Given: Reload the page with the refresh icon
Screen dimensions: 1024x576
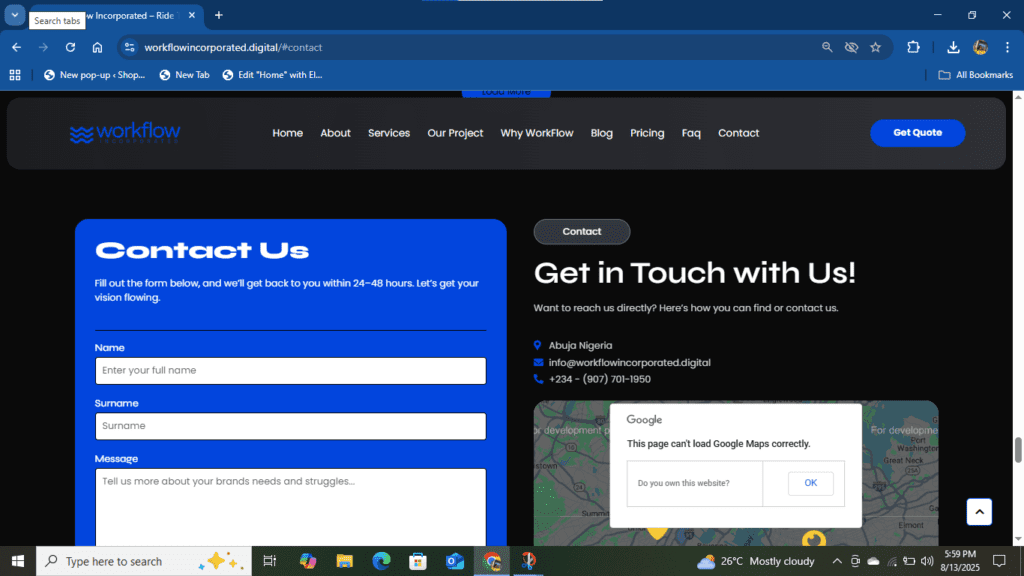Looking at the screenshot, I should [x=70, y=47].
